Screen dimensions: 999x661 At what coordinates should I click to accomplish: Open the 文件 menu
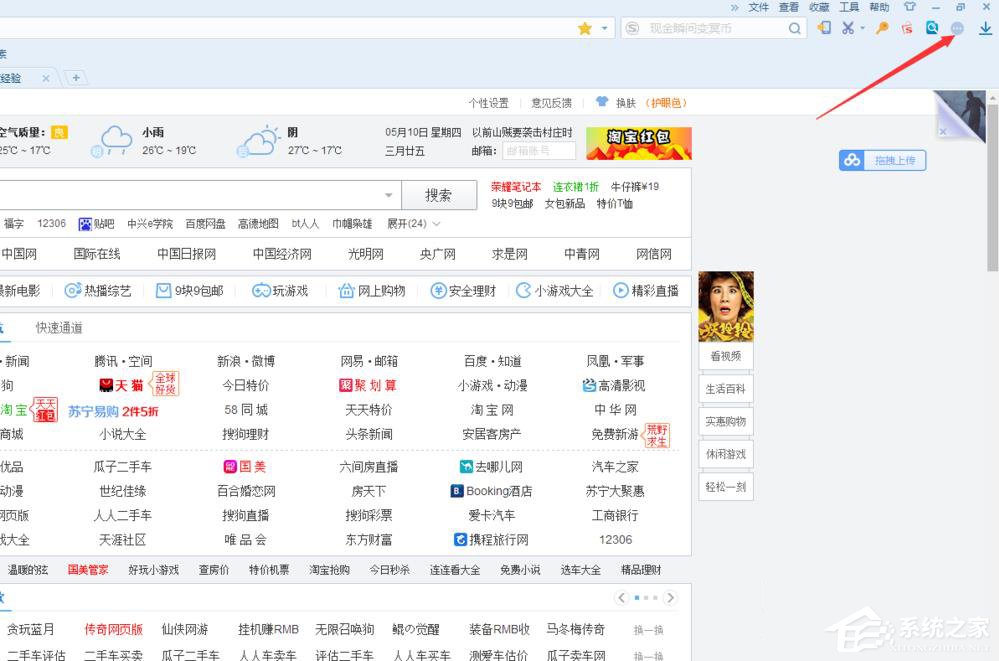tap(758, 7)
